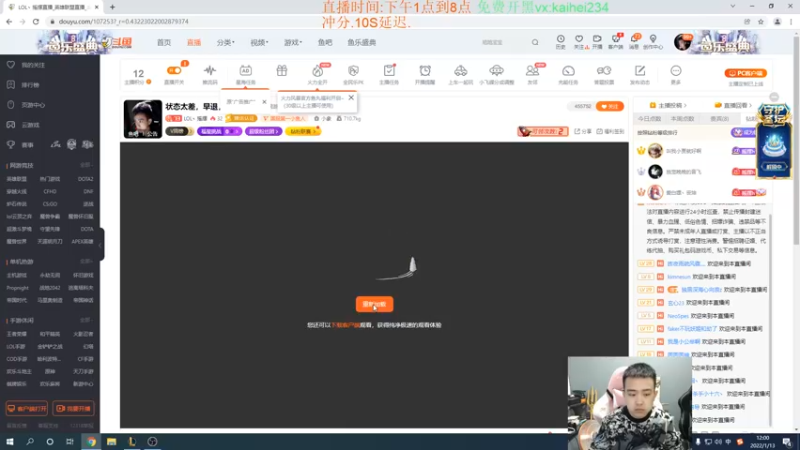Close the ad promotion tooltip

[264, 102]
